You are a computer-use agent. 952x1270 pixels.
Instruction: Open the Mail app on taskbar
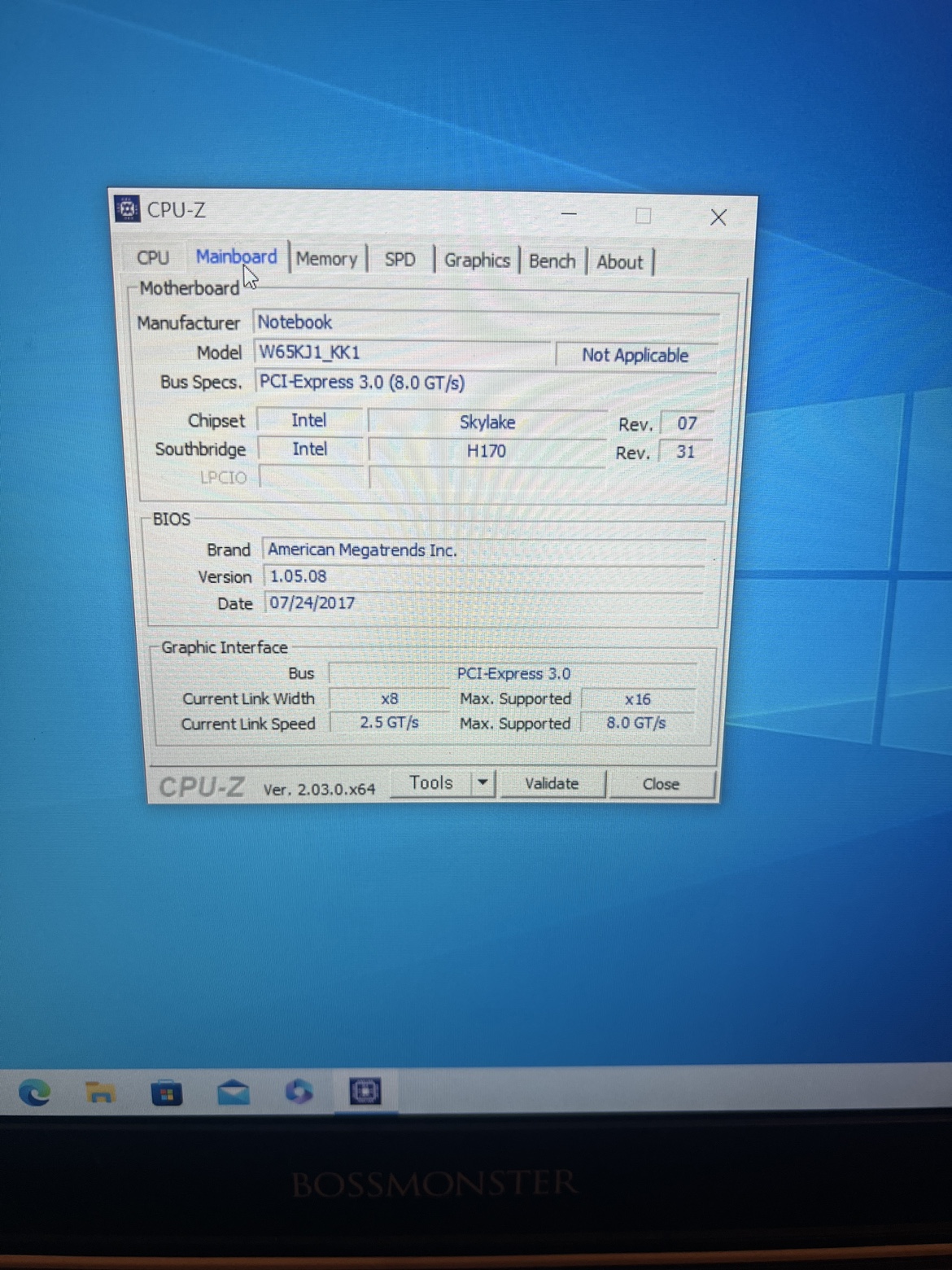(234, 1093)
